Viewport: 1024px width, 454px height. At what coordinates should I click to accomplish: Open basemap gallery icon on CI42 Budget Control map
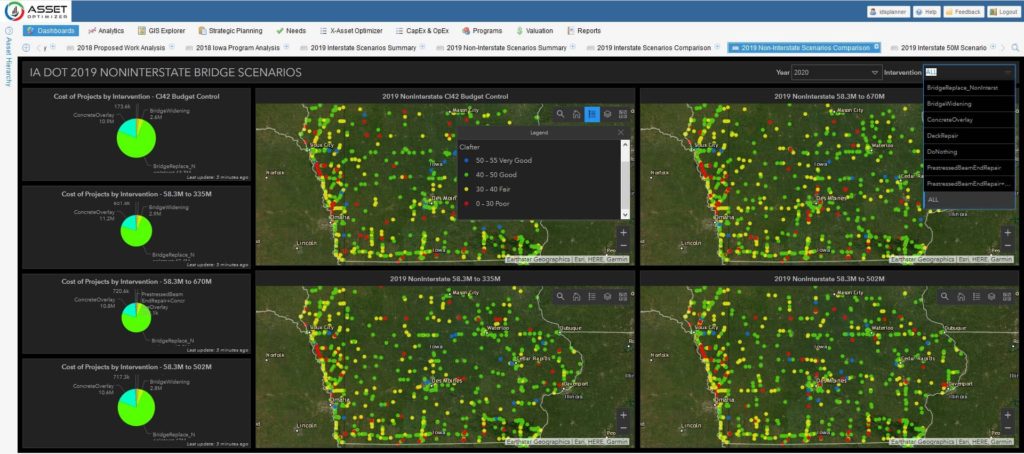[622, 114]
